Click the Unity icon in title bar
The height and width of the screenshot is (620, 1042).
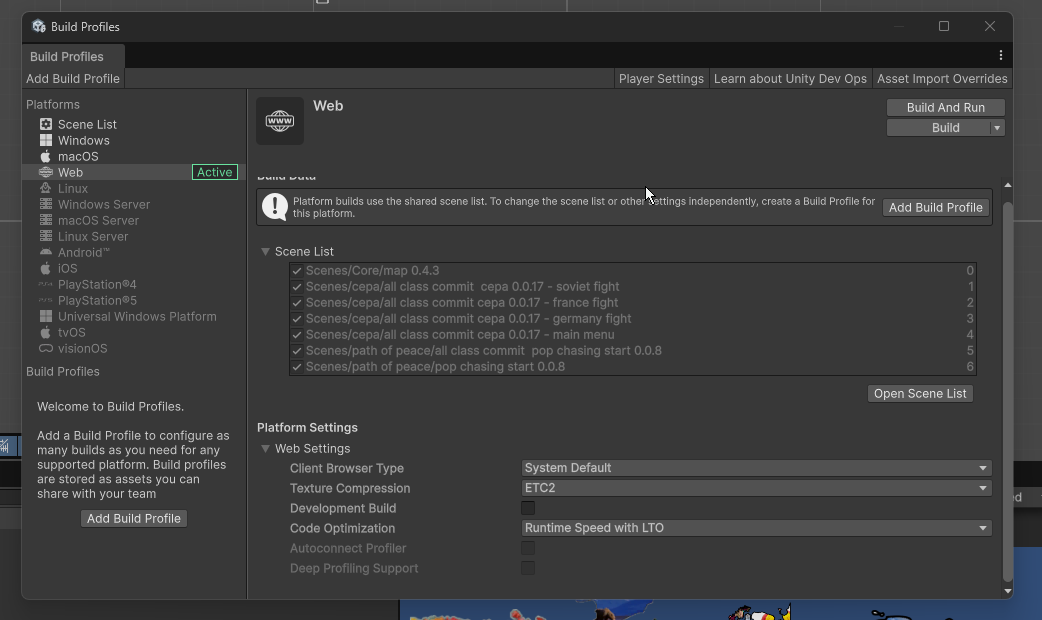tap(39, 27)
